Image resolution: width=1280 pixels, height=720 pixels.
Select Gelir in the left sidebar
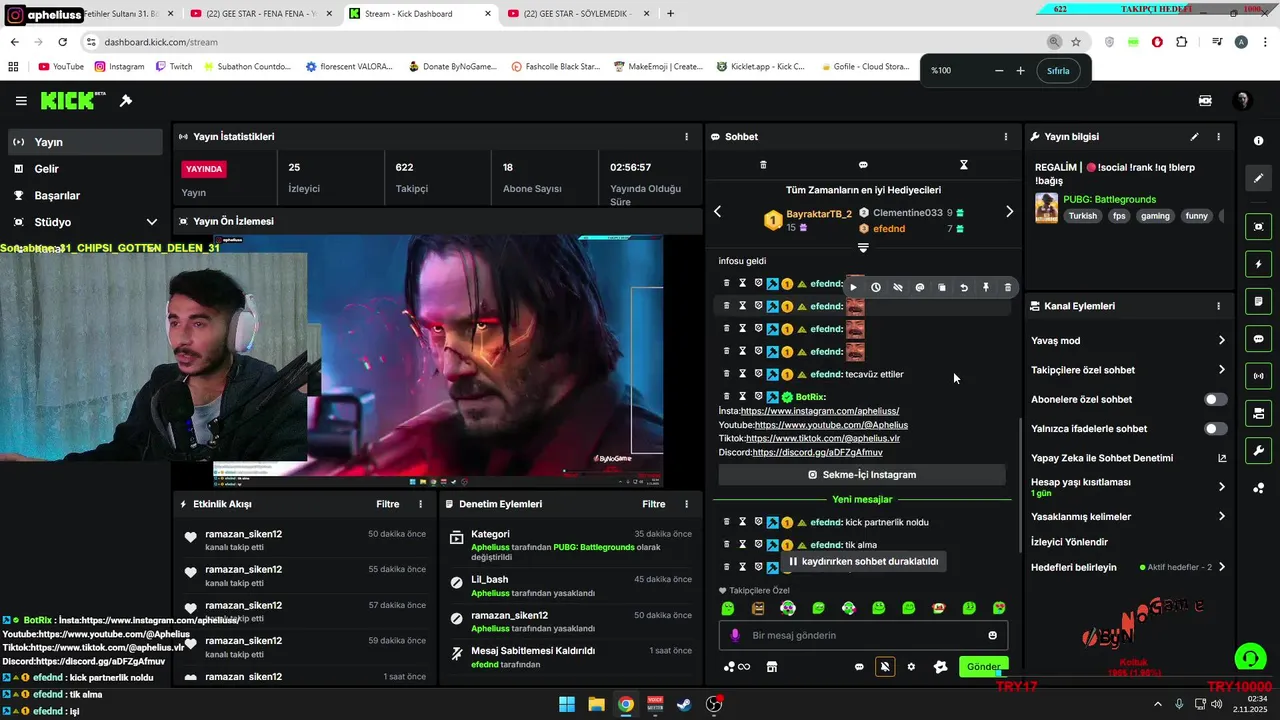point(85,169)
